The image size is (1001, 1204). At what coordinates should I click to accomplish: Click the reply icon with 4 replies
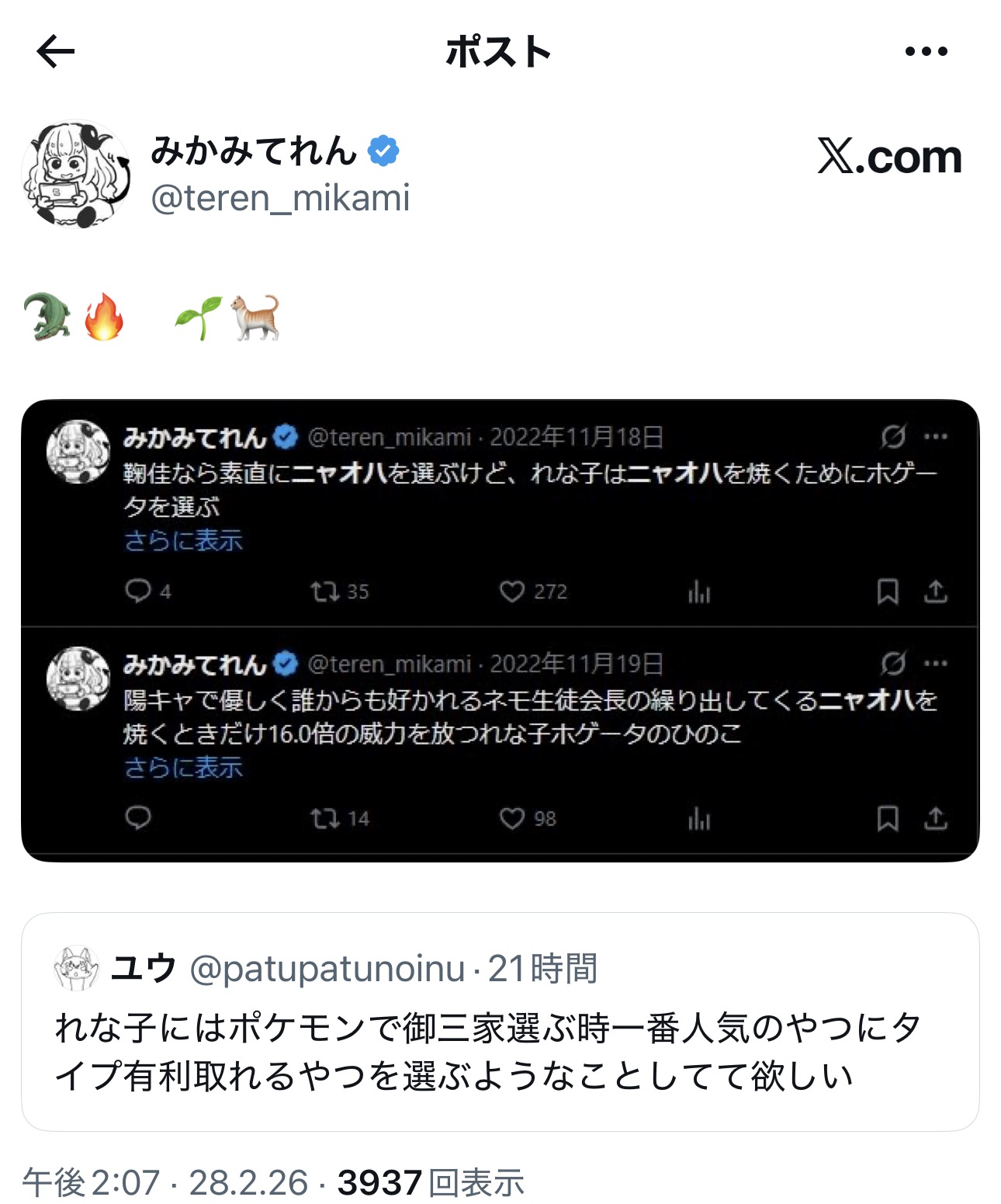(x=138, y=591)
